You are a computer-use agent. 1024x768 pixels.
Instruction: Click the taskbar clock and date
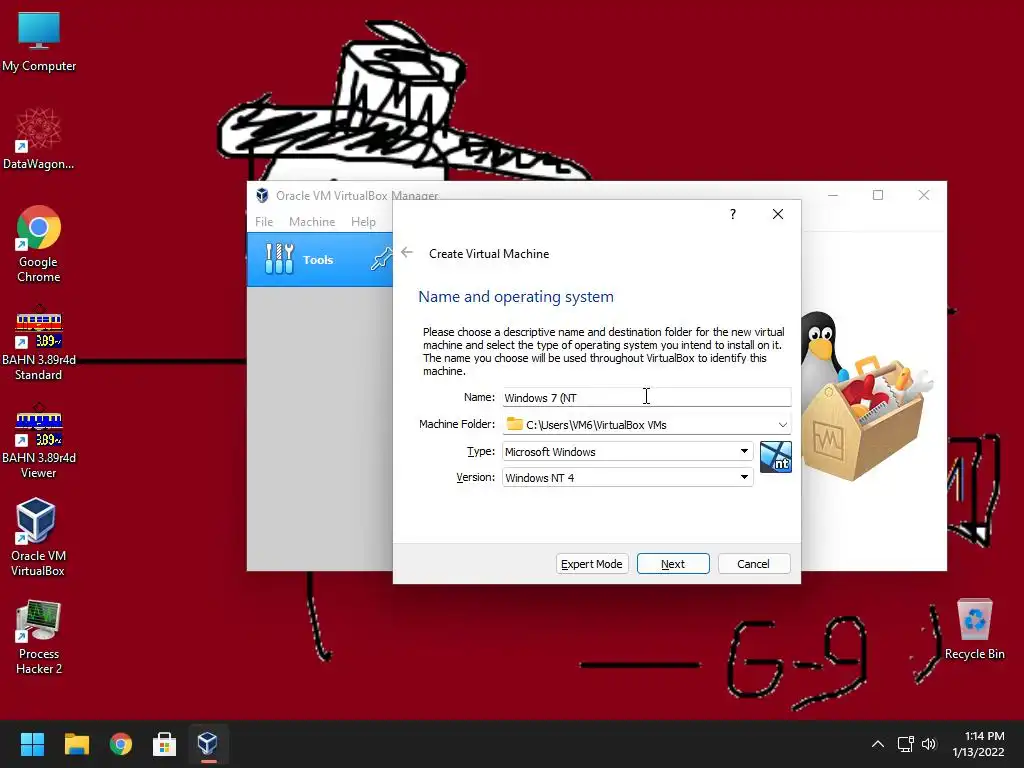click(x=978, y=744)
